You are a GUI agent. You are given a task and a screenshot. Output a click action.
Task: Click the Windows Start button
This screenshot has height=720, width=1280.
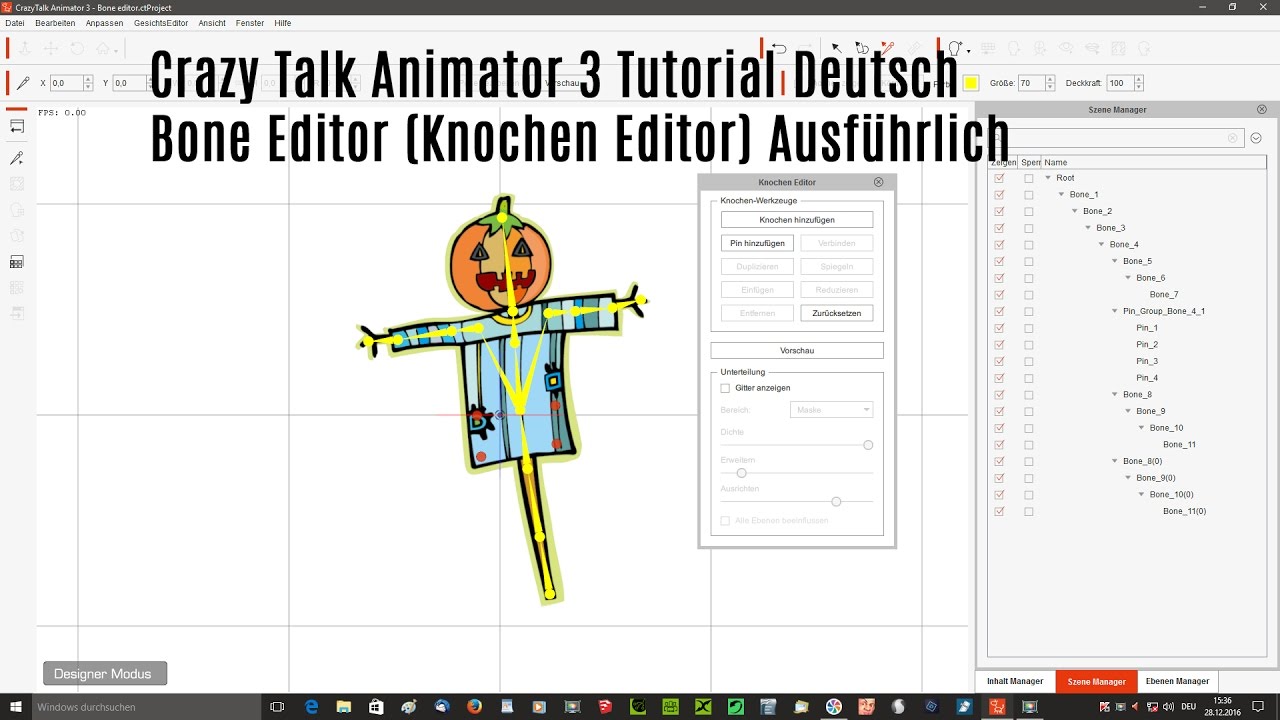pos(15,707)
